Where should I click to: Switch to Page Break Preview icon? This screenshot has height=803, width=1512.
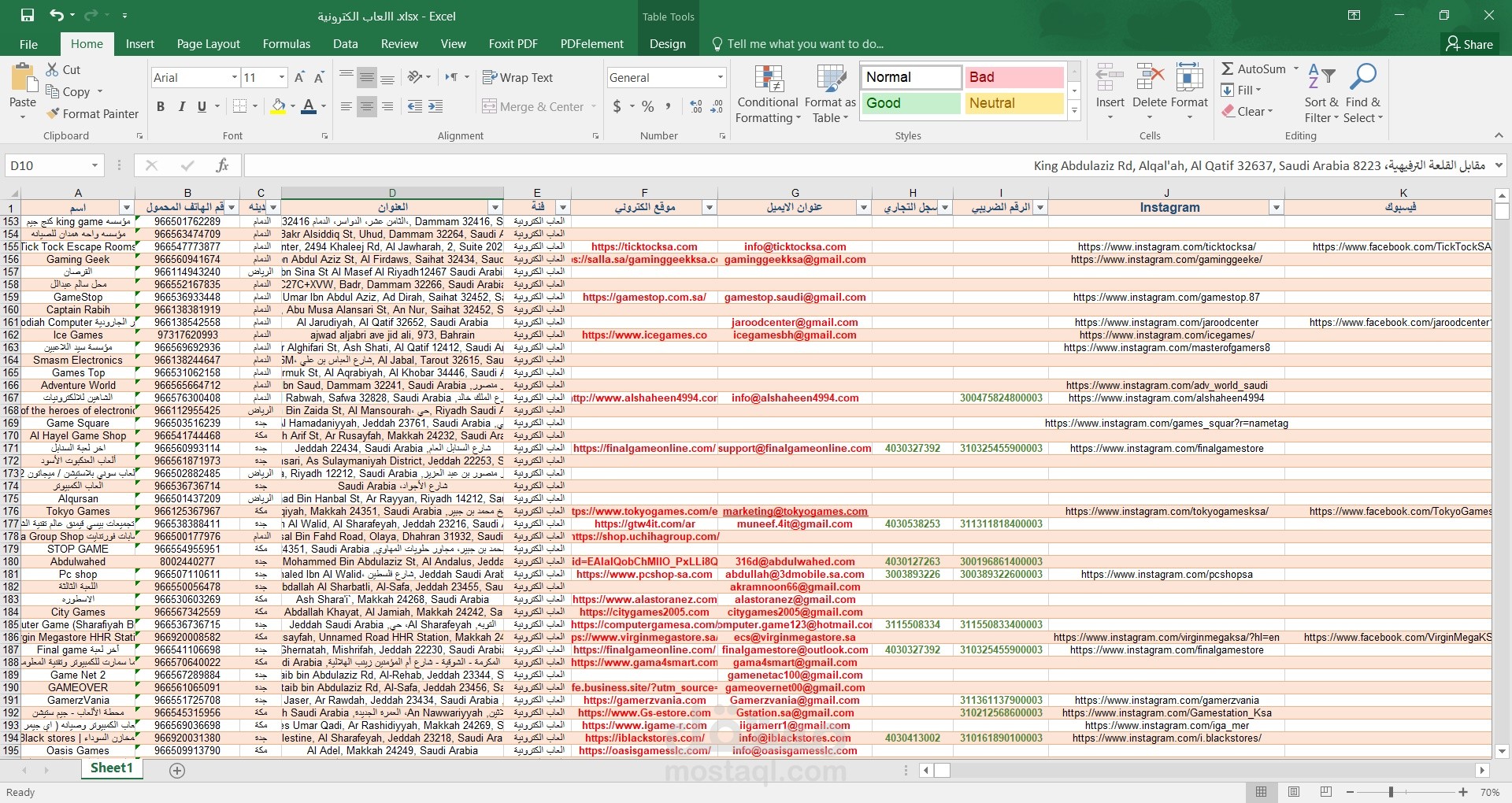point(1326,792)
